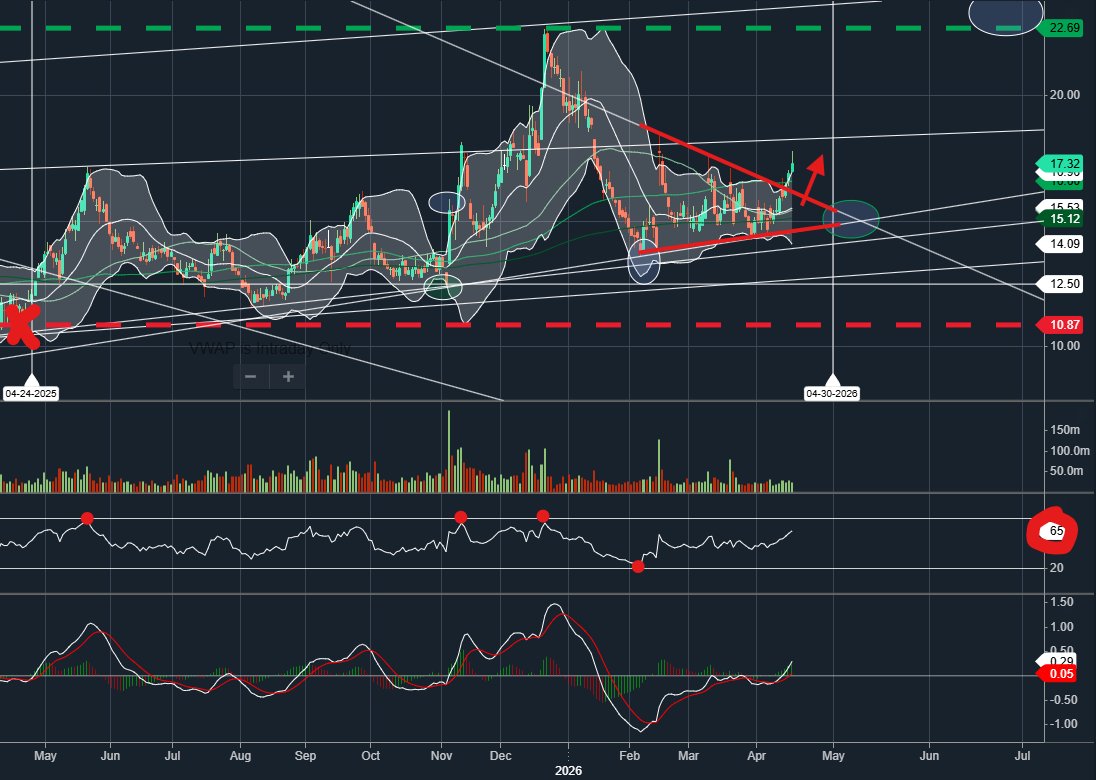Click the Nov label on time axis
The height and width of the screenshot is (780, 1096).
[441, 756]
